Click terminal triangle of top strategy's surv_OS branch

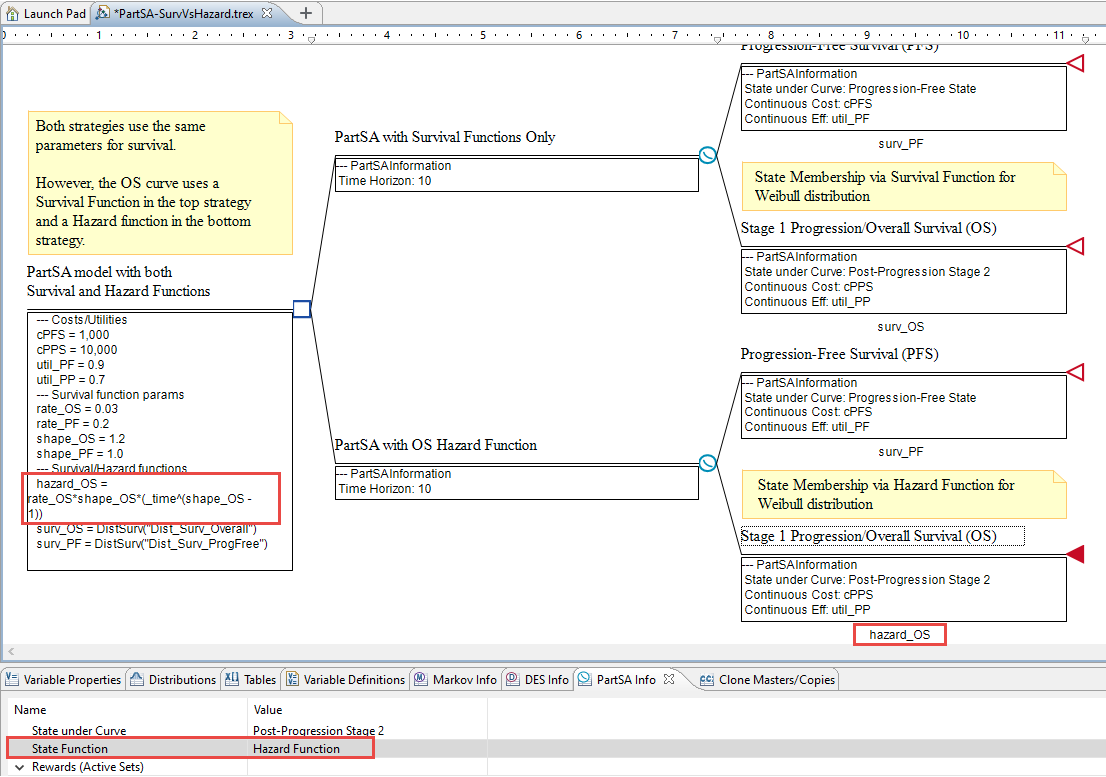point(1075,246)
